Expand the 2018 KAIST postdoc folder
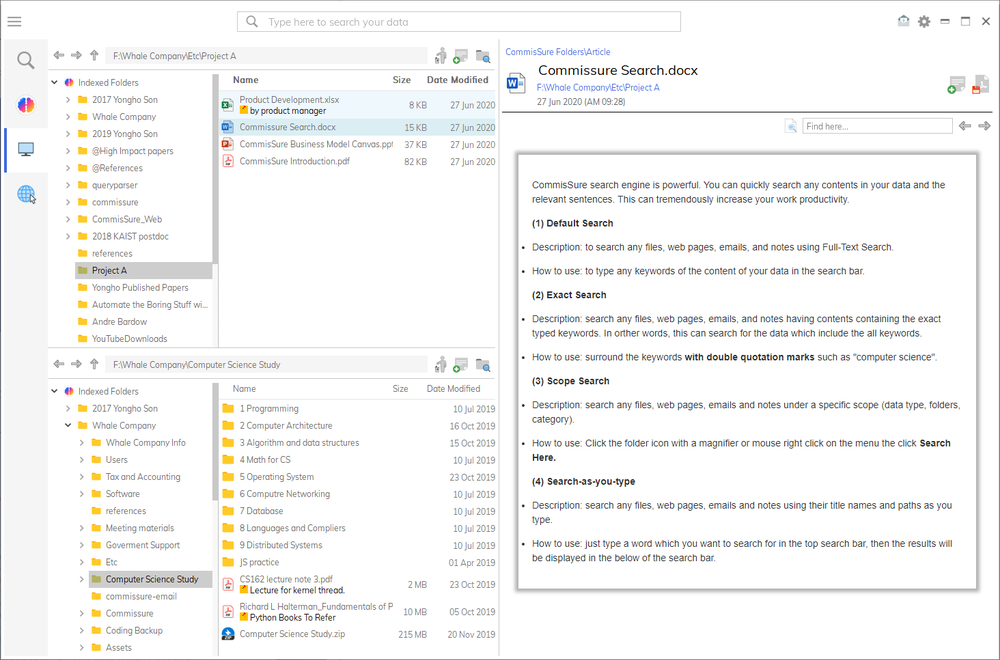The image size is (1000, 660). coord(68,237)
